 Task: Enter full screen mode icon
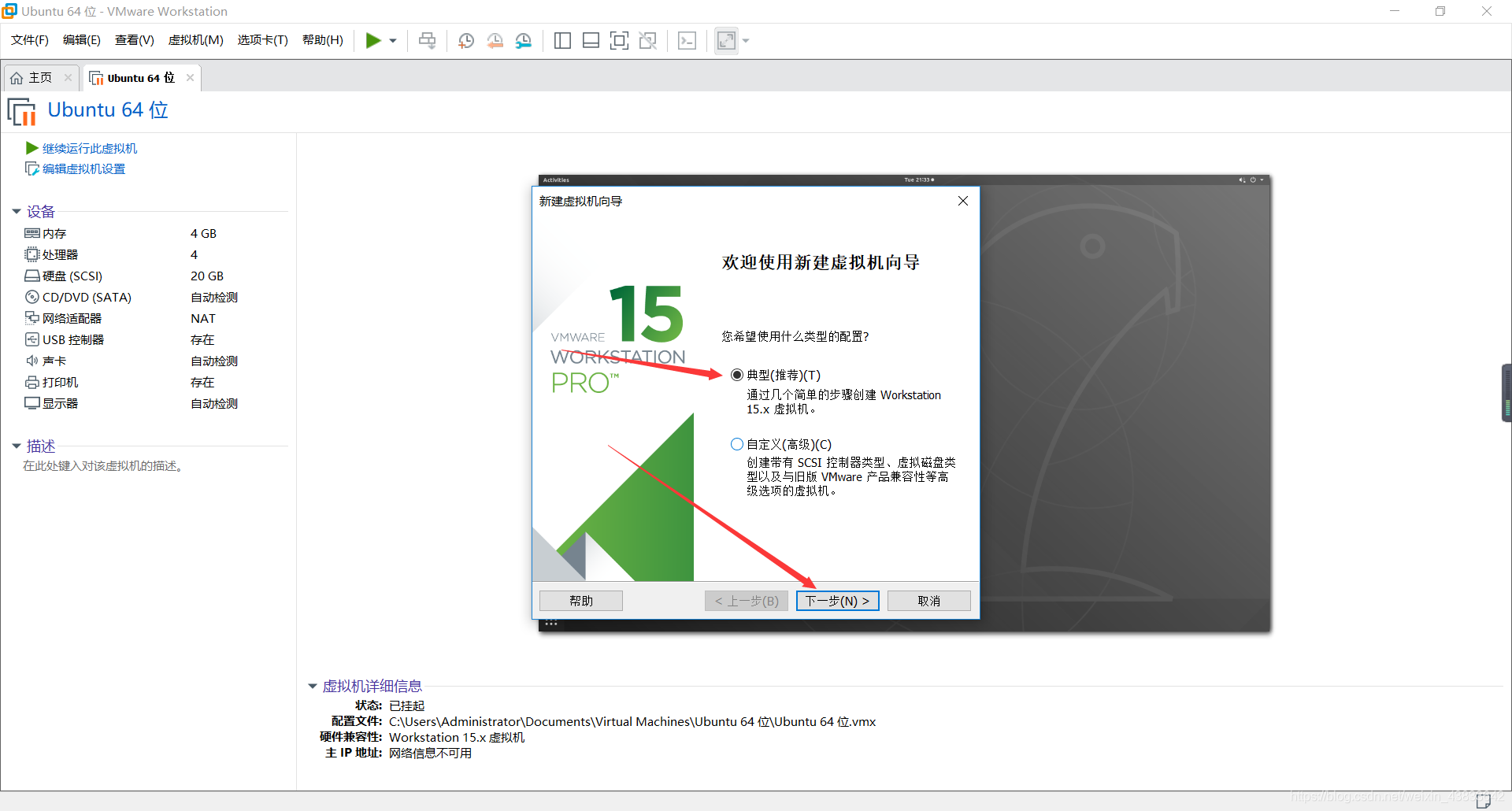pyautogui.click(x=619, y=40)
